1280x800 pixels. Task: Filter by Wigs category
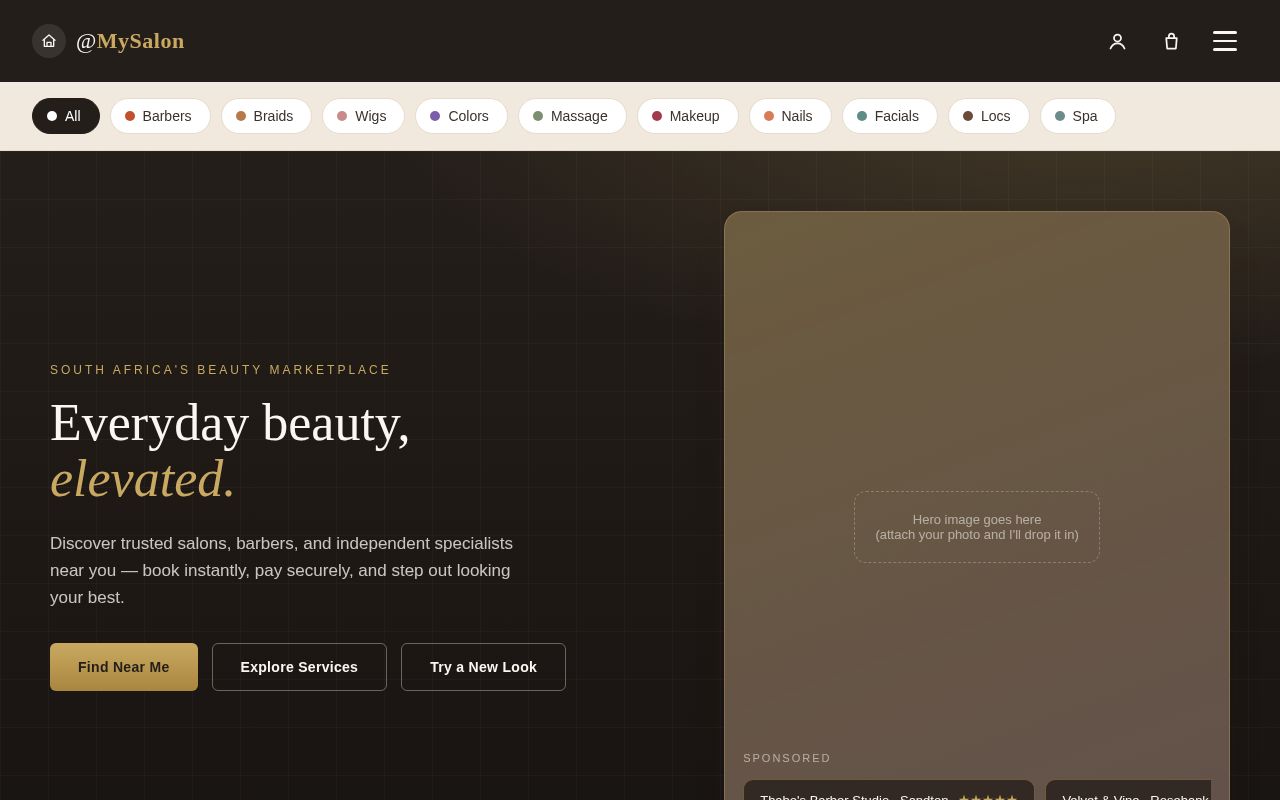(363, 116)
